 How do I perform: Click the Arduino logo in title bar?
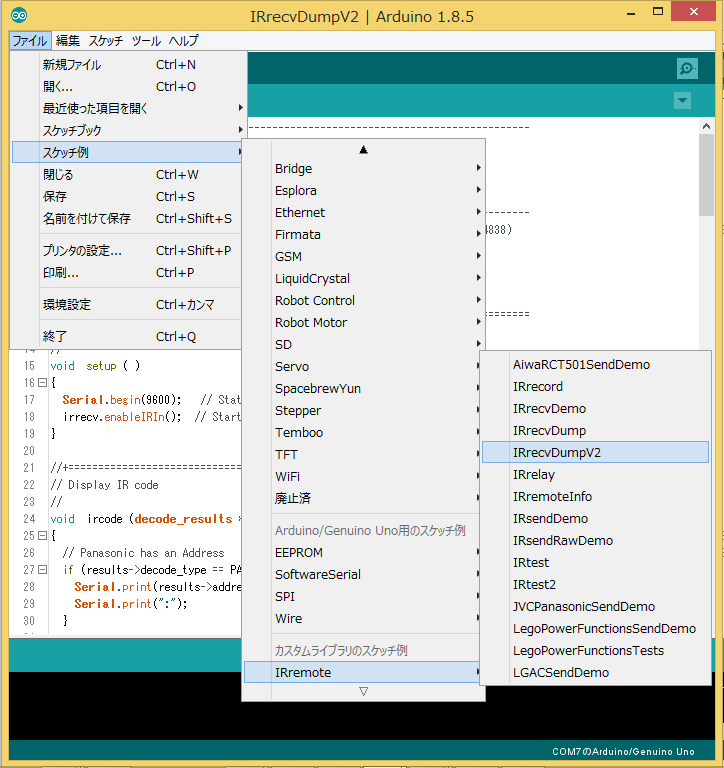19,15
